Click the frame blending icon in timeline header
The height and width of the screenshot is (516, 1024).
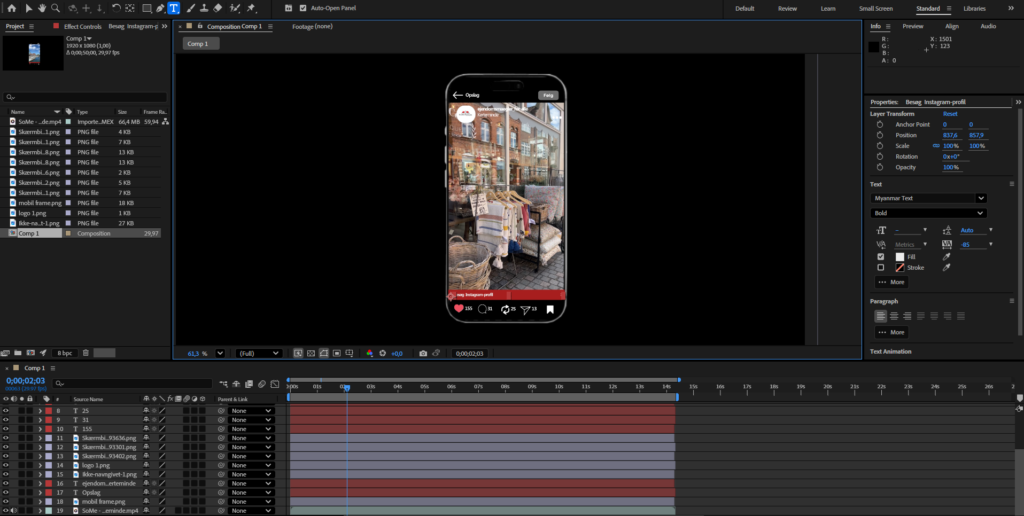[x=249, y=384]
